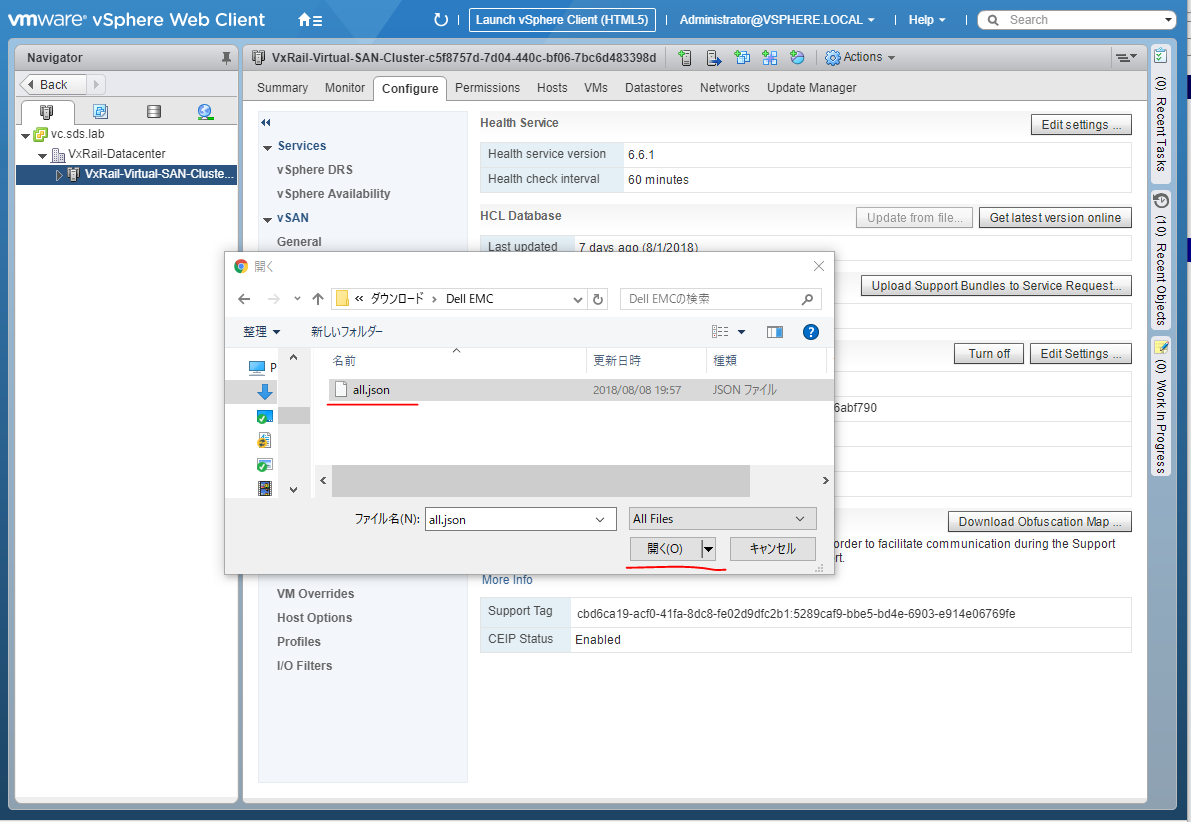Click the Dell EMC search field
1191x822 pixels.
point(721,299)
